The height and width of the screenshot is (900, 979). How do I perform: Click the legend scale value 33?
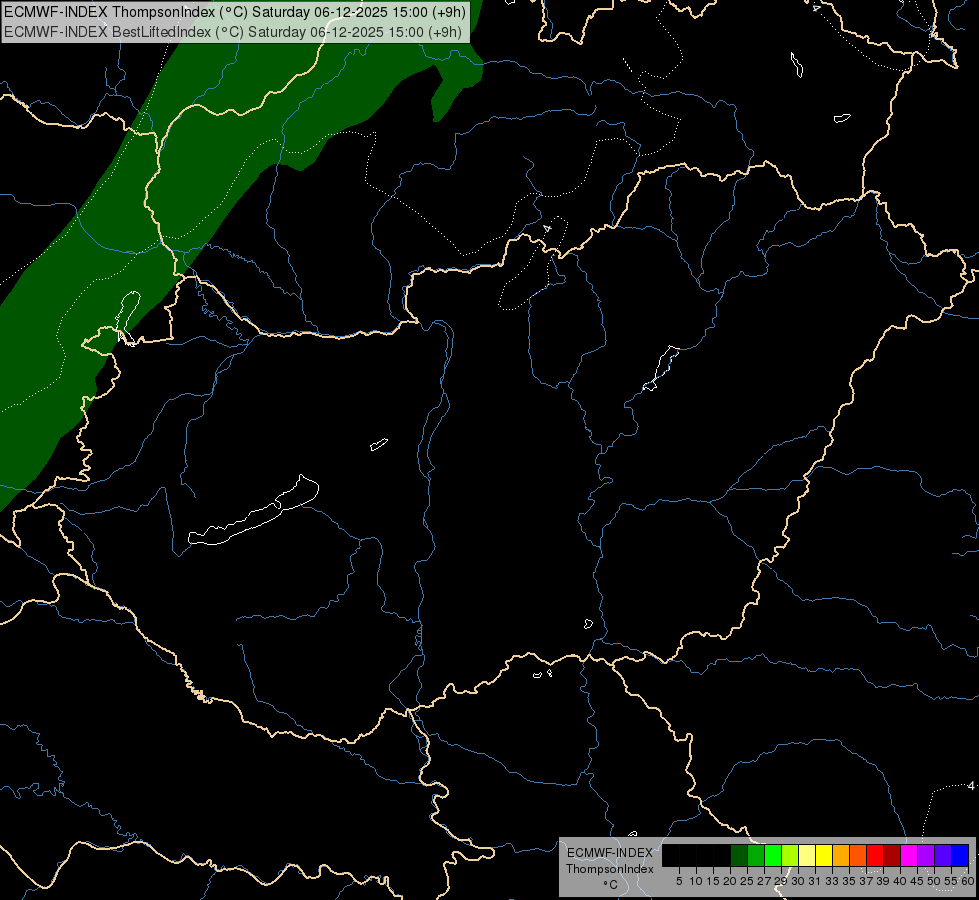point(832,881)
